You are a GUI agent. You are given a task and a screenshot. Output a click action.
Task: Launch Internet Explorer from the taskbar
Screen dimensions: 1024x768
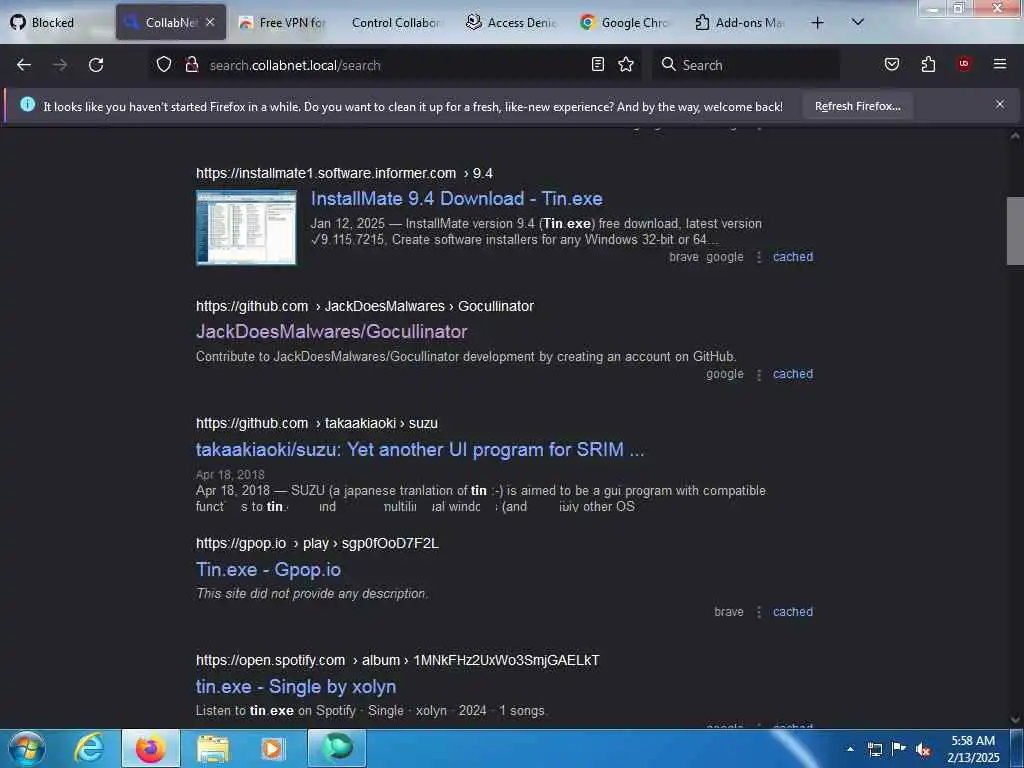(x=89, y=748)
